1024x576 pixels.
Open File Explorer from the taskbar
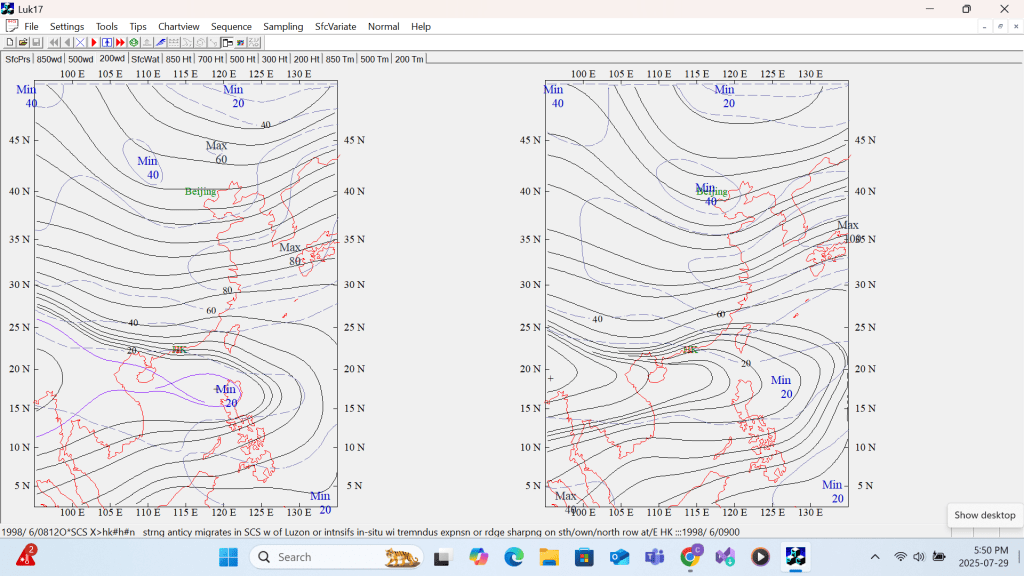549,556
